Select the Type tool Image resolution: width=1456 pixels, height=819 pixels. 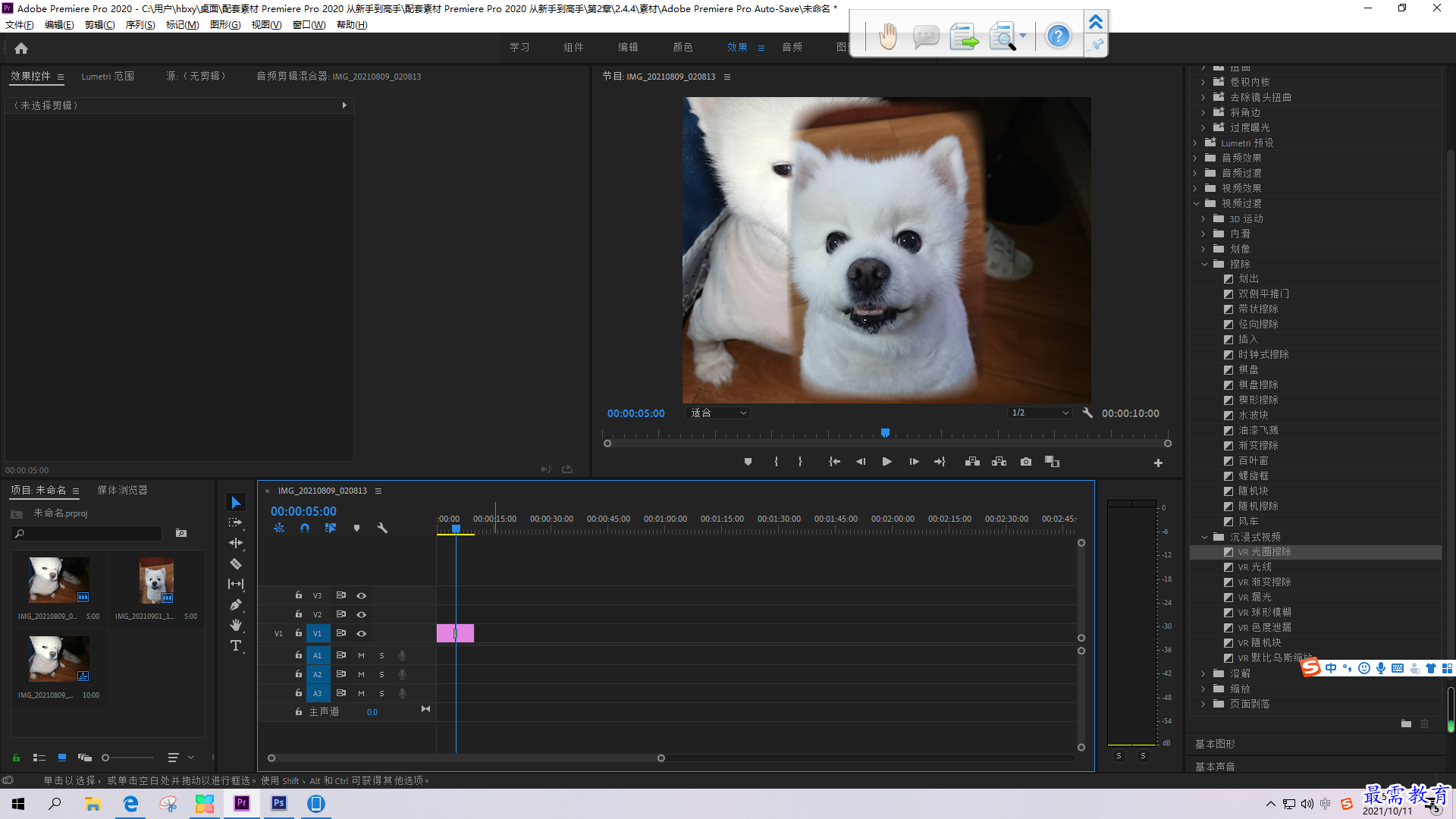pos(236,645)
